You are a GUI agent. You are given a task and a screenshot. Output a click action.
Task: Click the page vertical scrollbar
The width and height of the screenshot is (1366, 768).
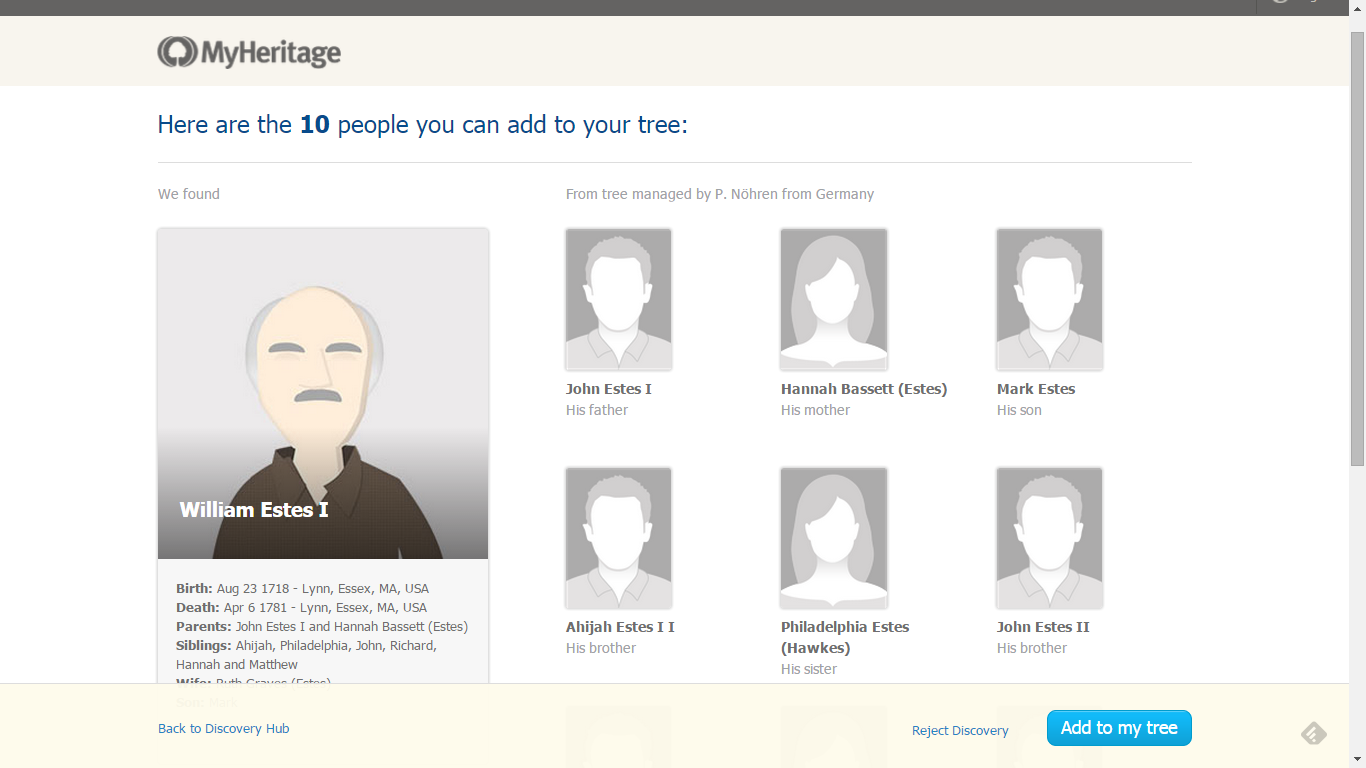pyautogui.click(x=1357, y=248)
